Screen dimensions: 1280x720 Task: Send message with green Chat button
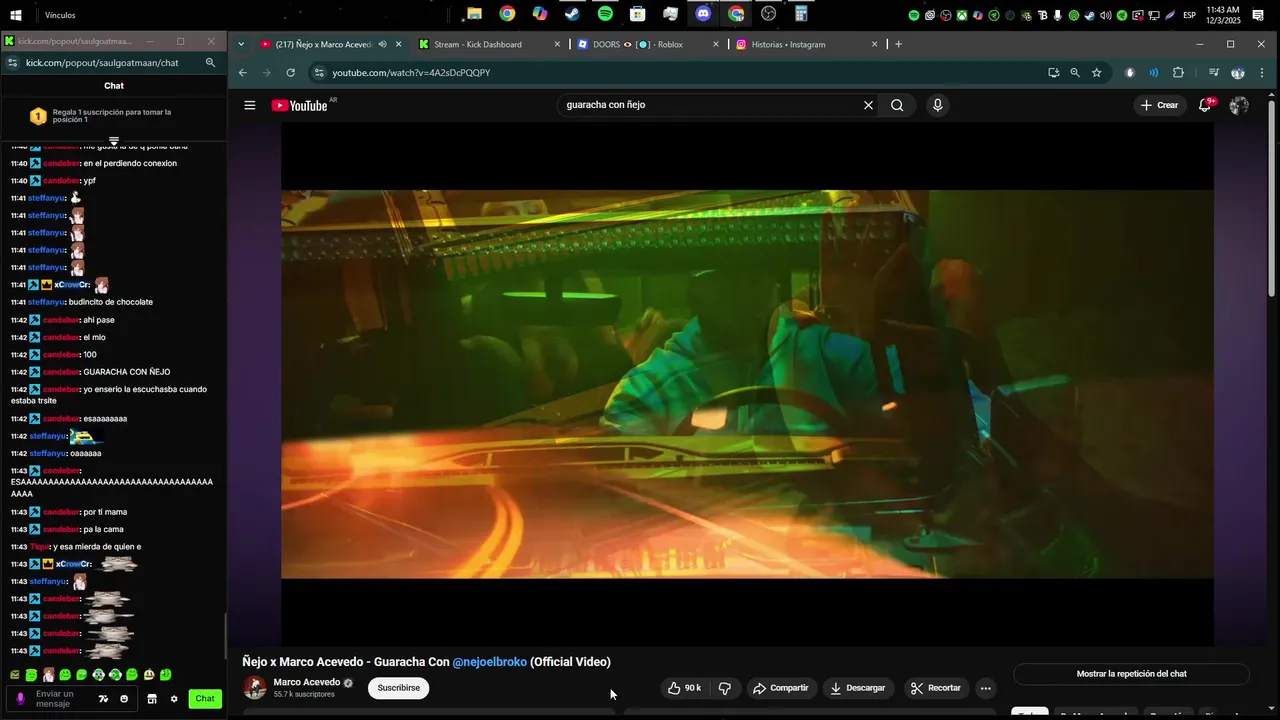tap(205, 699)
